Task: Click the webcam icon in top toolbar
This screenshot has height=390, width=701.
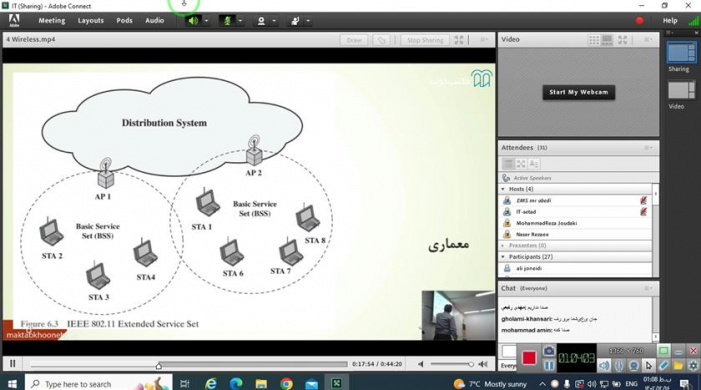Action: pos(261,21)
